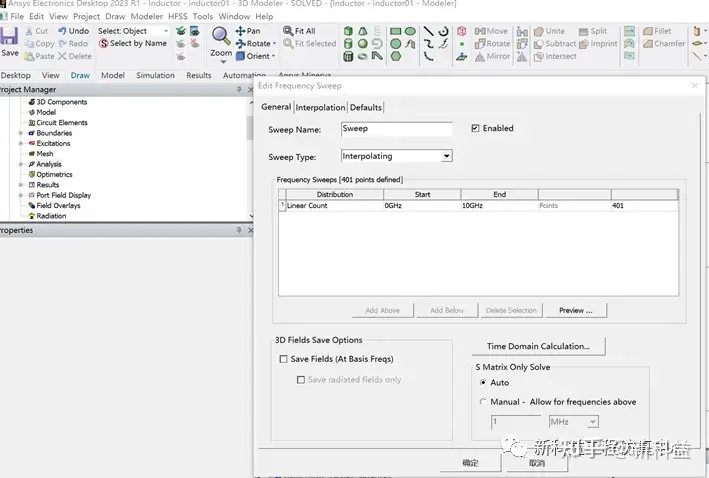
Task: Click the Unite boolean icon
Action: pyautogui.click(x=539, y=31)
